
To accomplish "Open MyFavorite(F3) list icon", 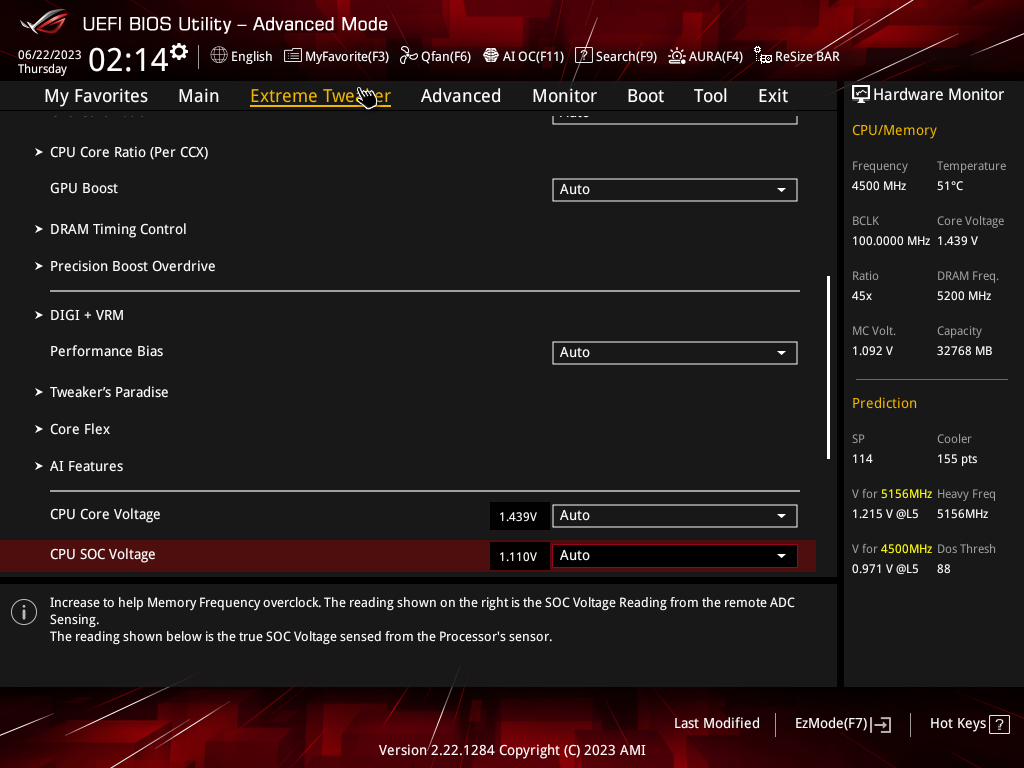I will pos(293,56).
